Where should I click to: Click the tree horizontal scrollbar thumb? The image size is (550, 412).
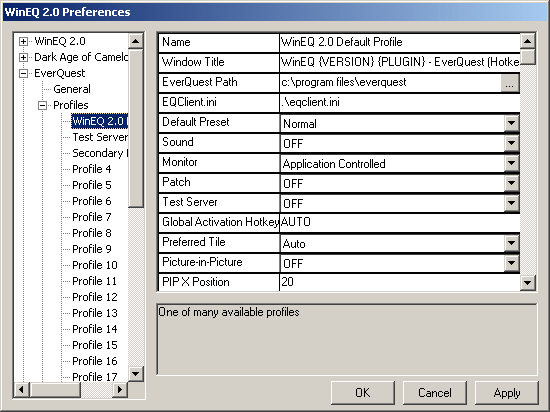click(55, 390)
